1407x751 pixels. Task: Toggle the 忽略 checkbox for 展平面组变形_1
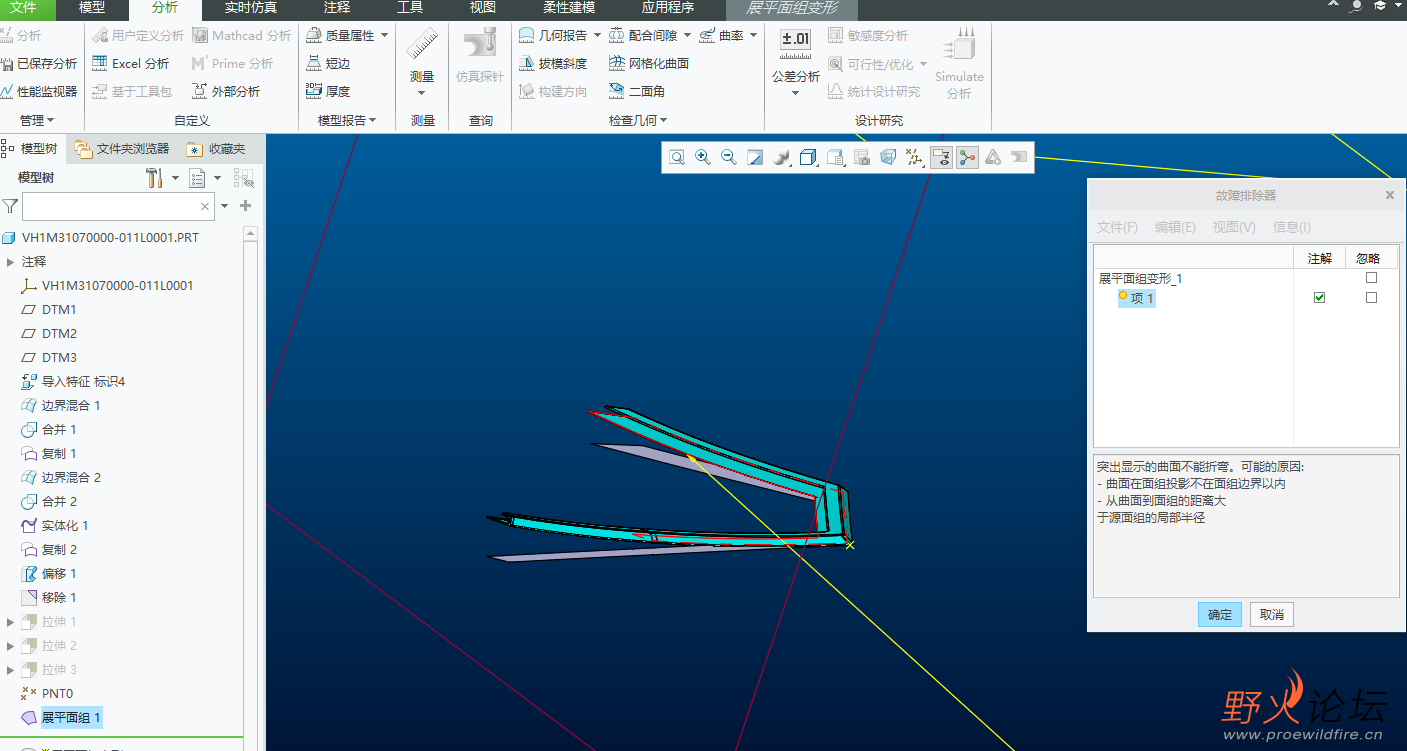point(1371,278)
